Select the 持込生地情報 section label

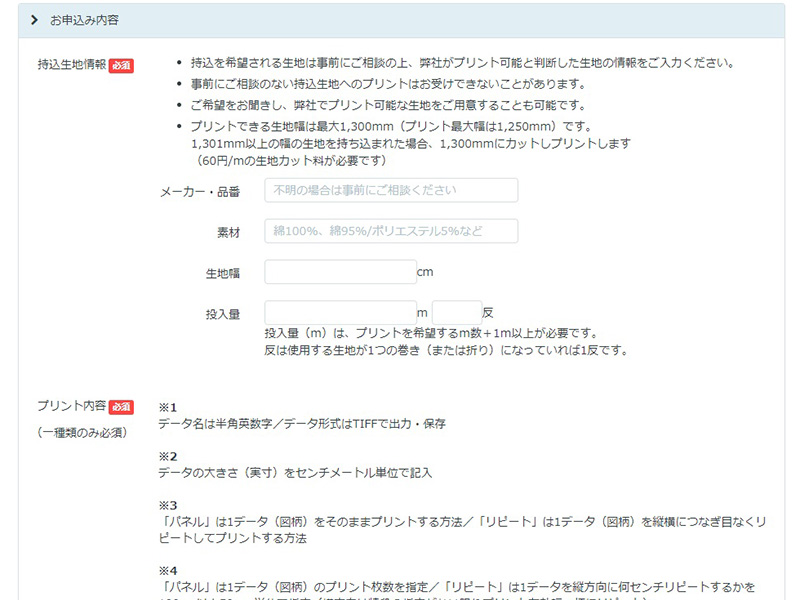click(71, 65)
